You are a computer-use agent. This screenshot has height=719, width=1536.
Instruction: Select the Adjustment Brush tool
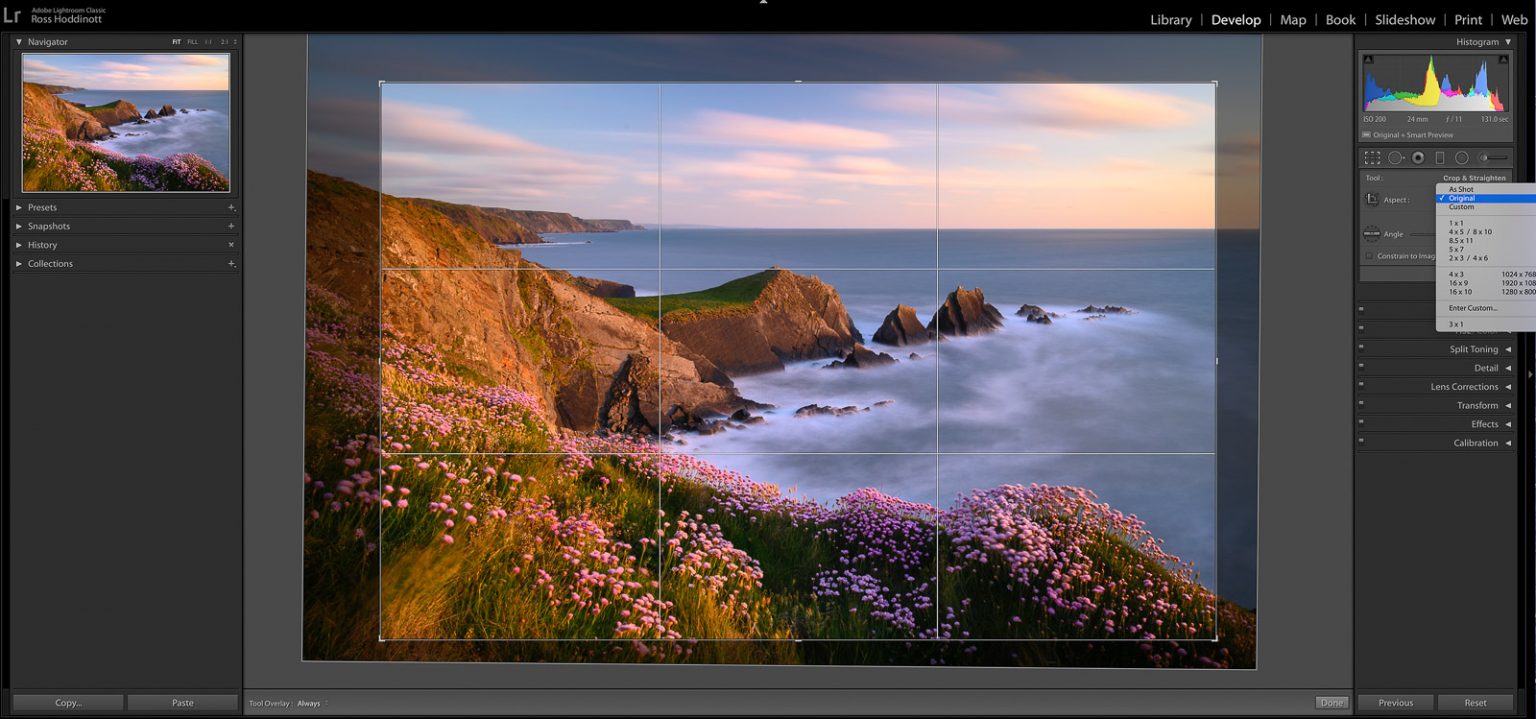point(1484,157)
